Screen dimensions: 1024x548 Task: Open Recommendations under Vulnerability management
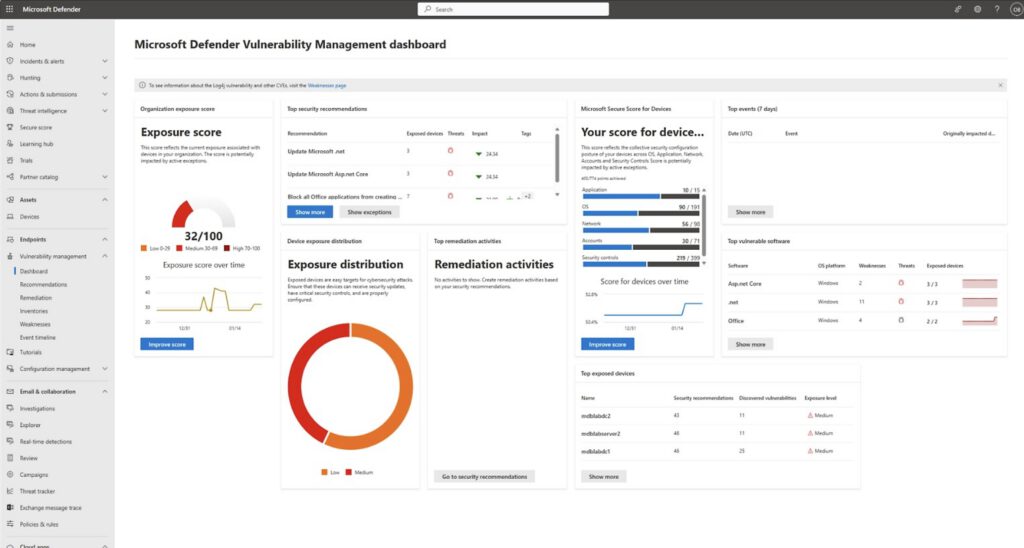tap(43, 284)
